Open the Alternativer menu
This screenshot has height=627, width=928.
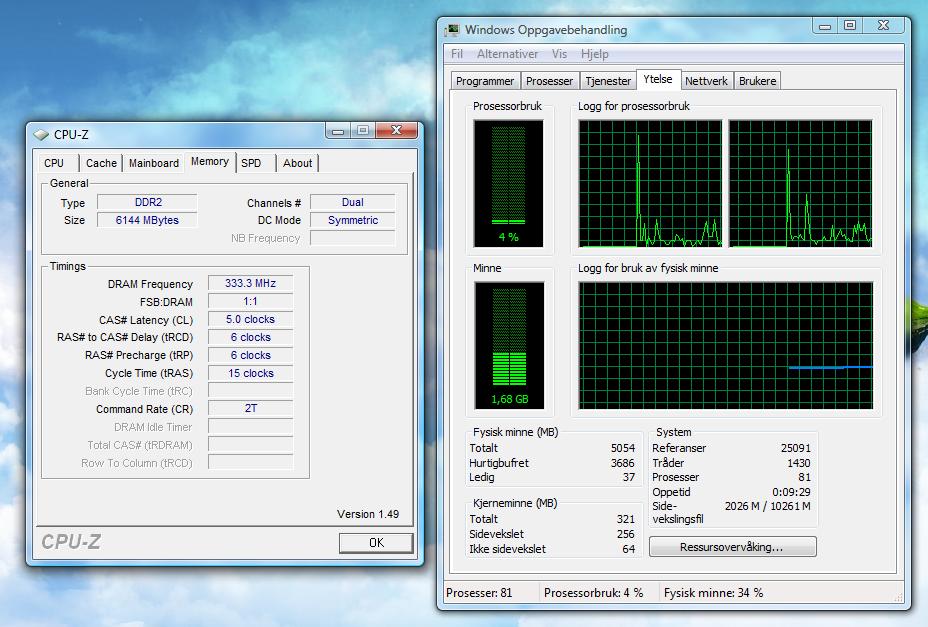pyautogui.click(x=507, y=54)
